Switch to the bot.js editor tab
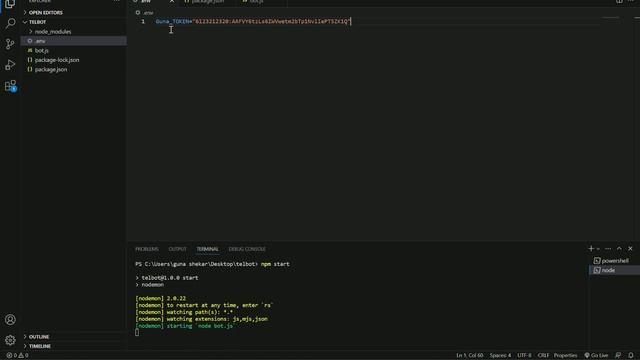 tap(256, 2)
